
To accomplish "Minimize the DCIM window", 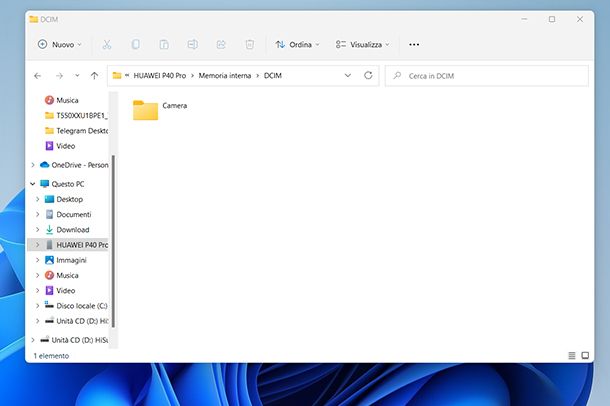I will (x=524, y=19).
